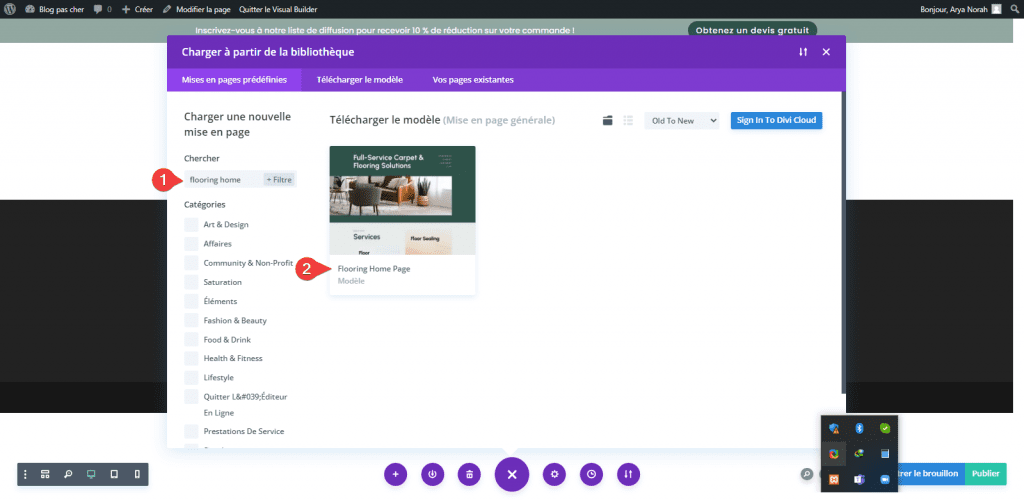Open the Old To New sort dropdown

681,121
